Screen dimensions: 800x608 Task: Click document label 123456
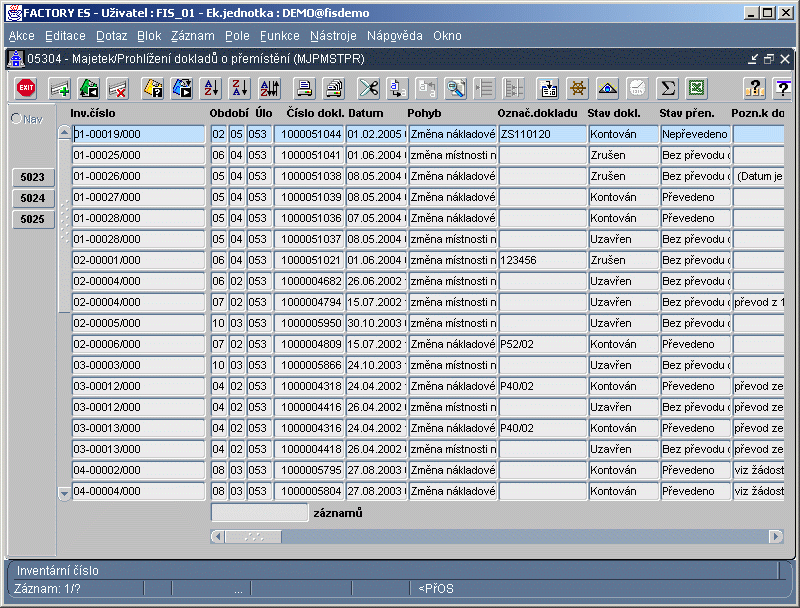(x=542, y=260)
